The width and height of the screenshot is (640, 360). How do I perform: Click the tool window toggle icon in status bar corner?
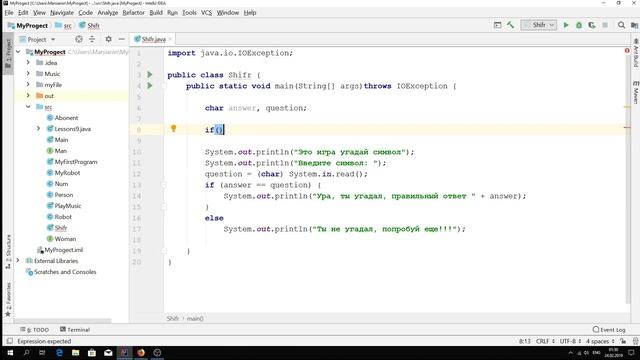(x=9, y=341)
